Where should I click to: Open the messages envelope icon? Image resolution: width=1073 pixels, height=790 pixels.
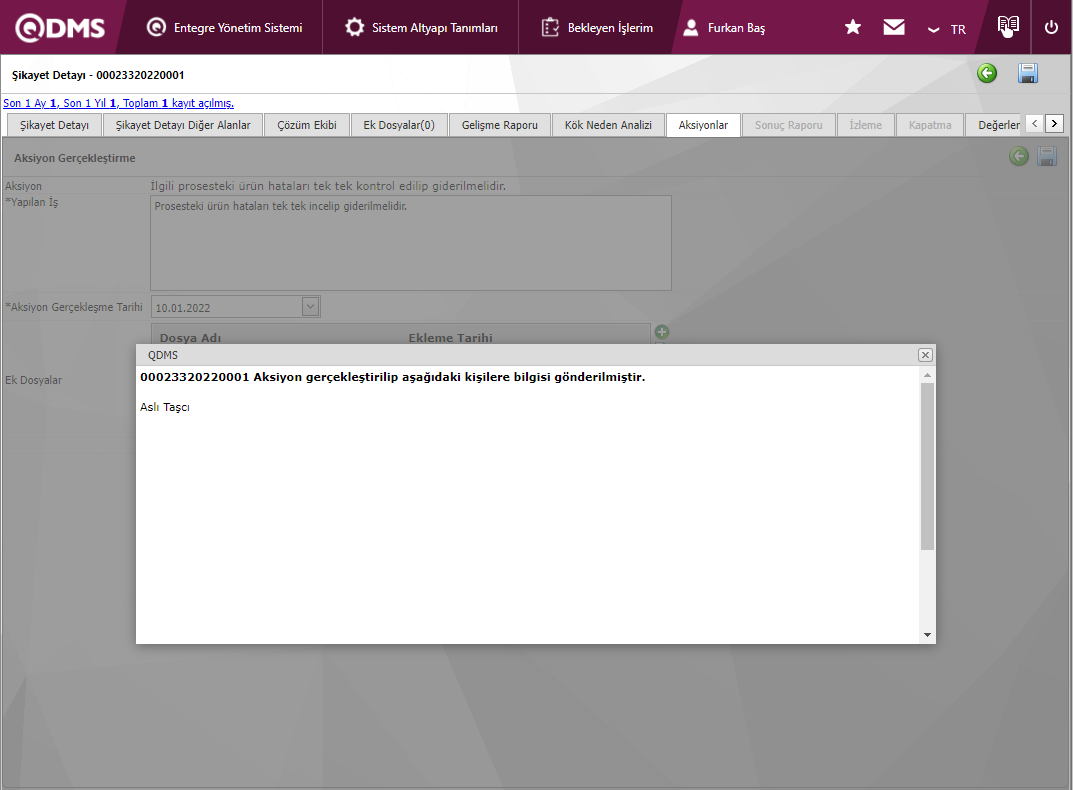click(x=894, y=27)
